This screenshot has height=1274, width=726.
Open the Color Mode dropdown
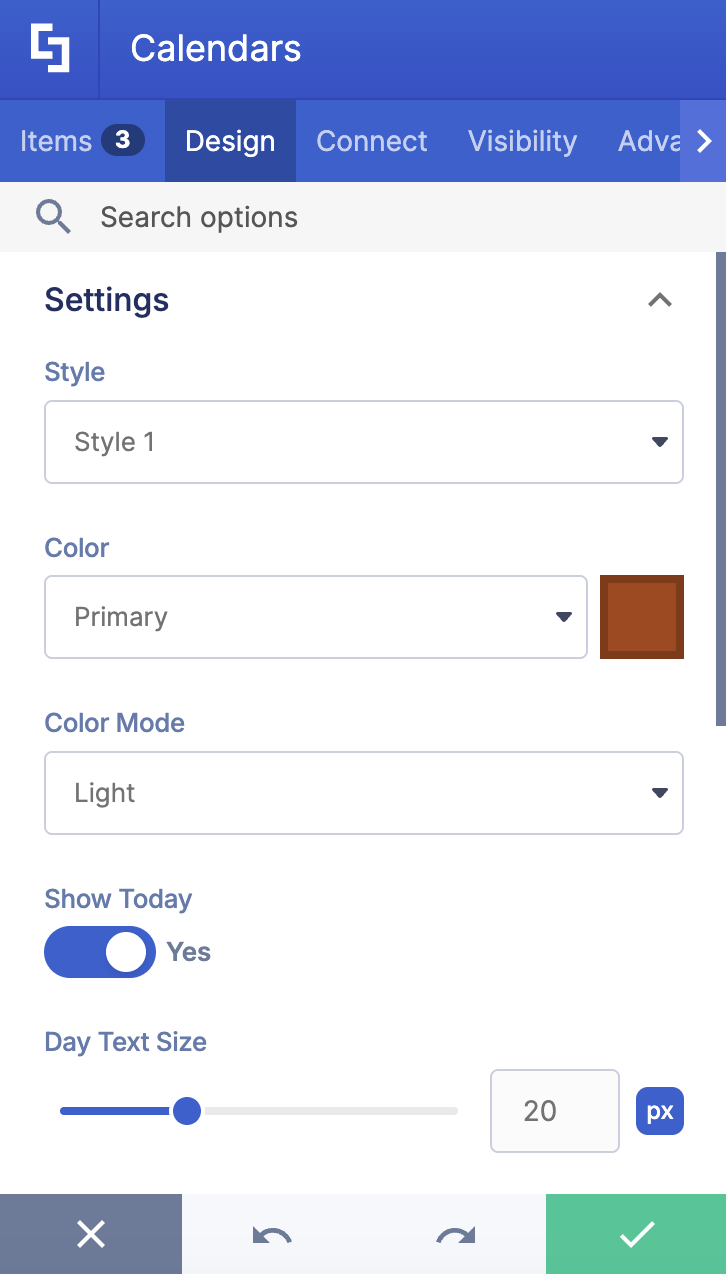click(x=363, y=792)
